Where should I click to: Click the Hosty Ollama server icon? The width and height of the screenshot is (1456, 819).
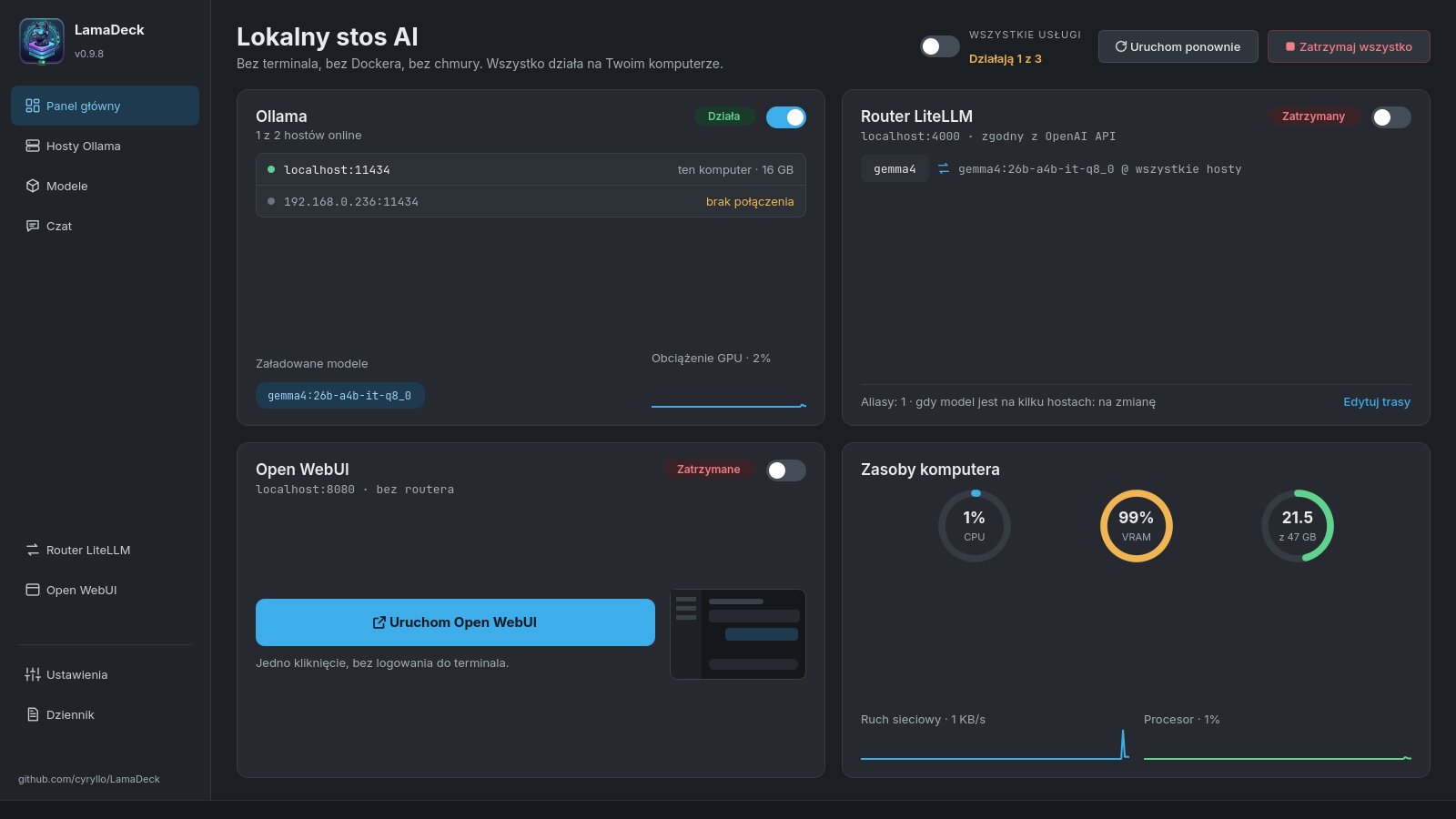(x=33, y=146)
